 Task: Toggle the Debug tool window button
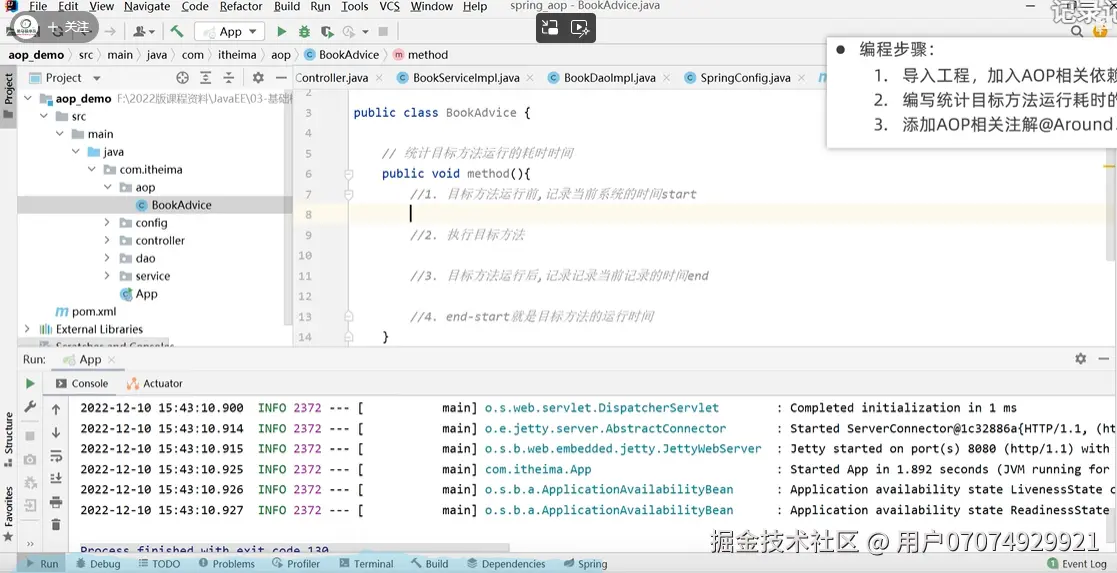[x=98, y=564]
